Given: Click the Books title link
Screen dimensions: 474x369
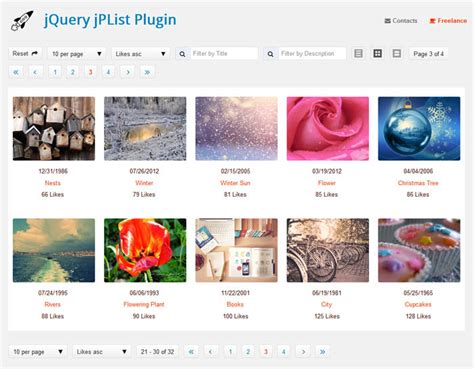Looking at the screenshot, I should 235,304.
